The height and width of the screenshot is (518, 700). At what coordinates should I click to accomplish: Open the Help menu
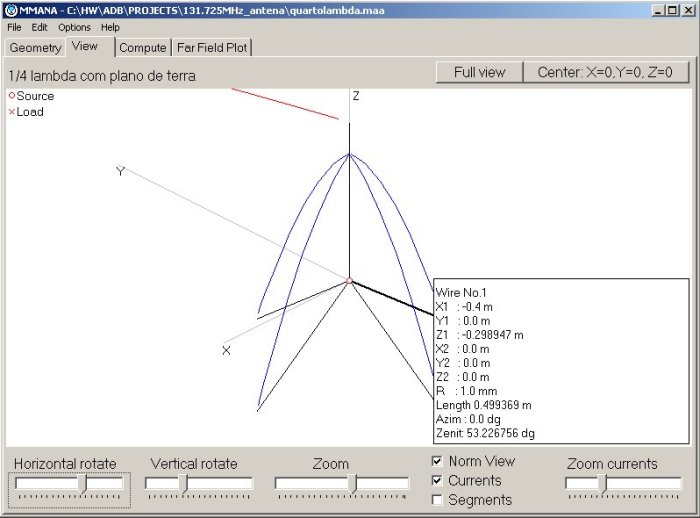(x=110, y=28)
